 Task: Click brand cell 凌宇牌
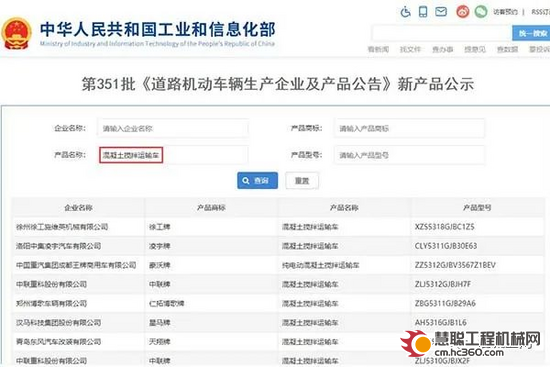(x=160, y=246)
